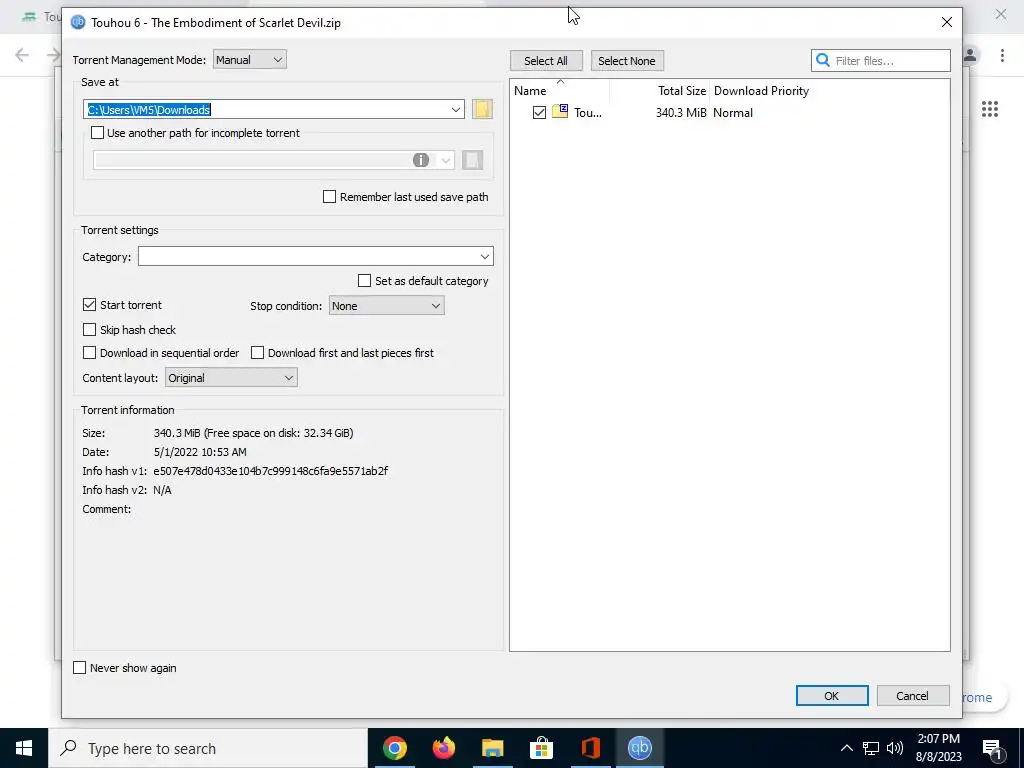
Task: Click the Filter files search field
Action: coord(880,61)
